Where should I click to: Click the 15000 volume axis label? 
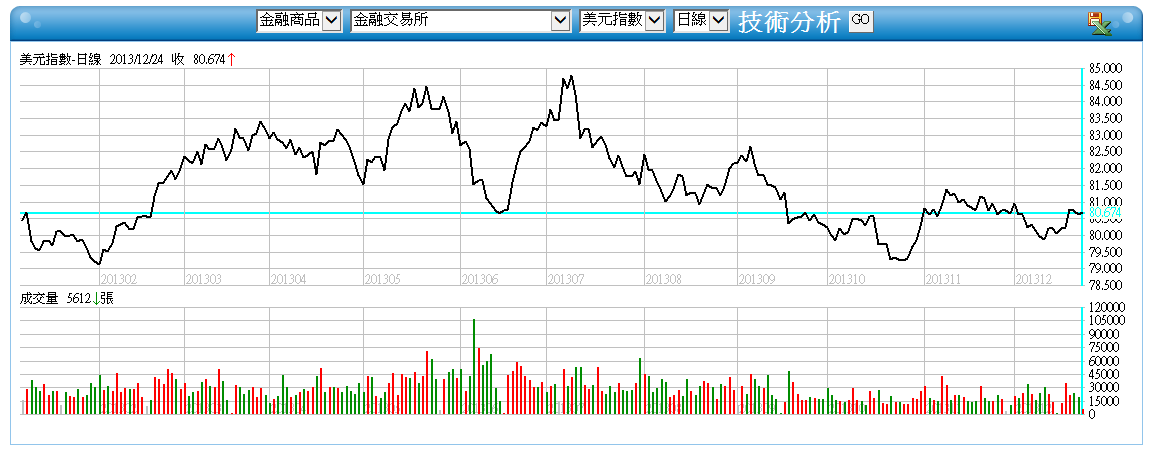point(1104,401)
